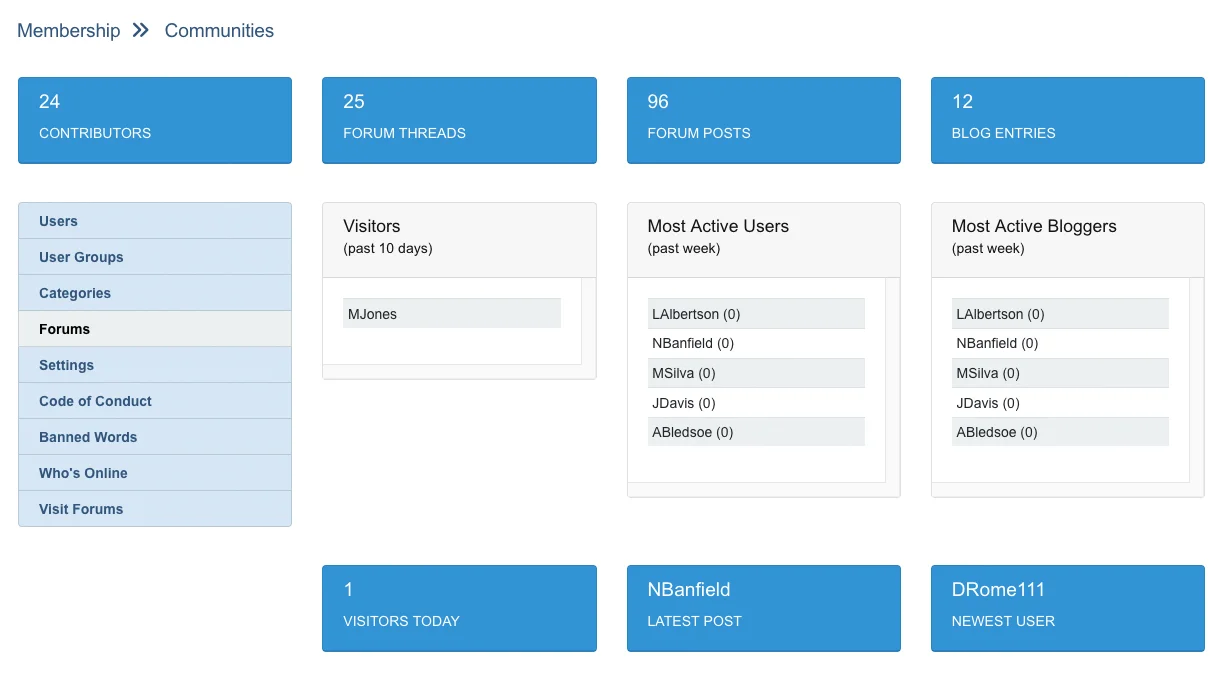Click the Latest Post tile showing NBanfield
1224x677 pixels.
(763, 607)
